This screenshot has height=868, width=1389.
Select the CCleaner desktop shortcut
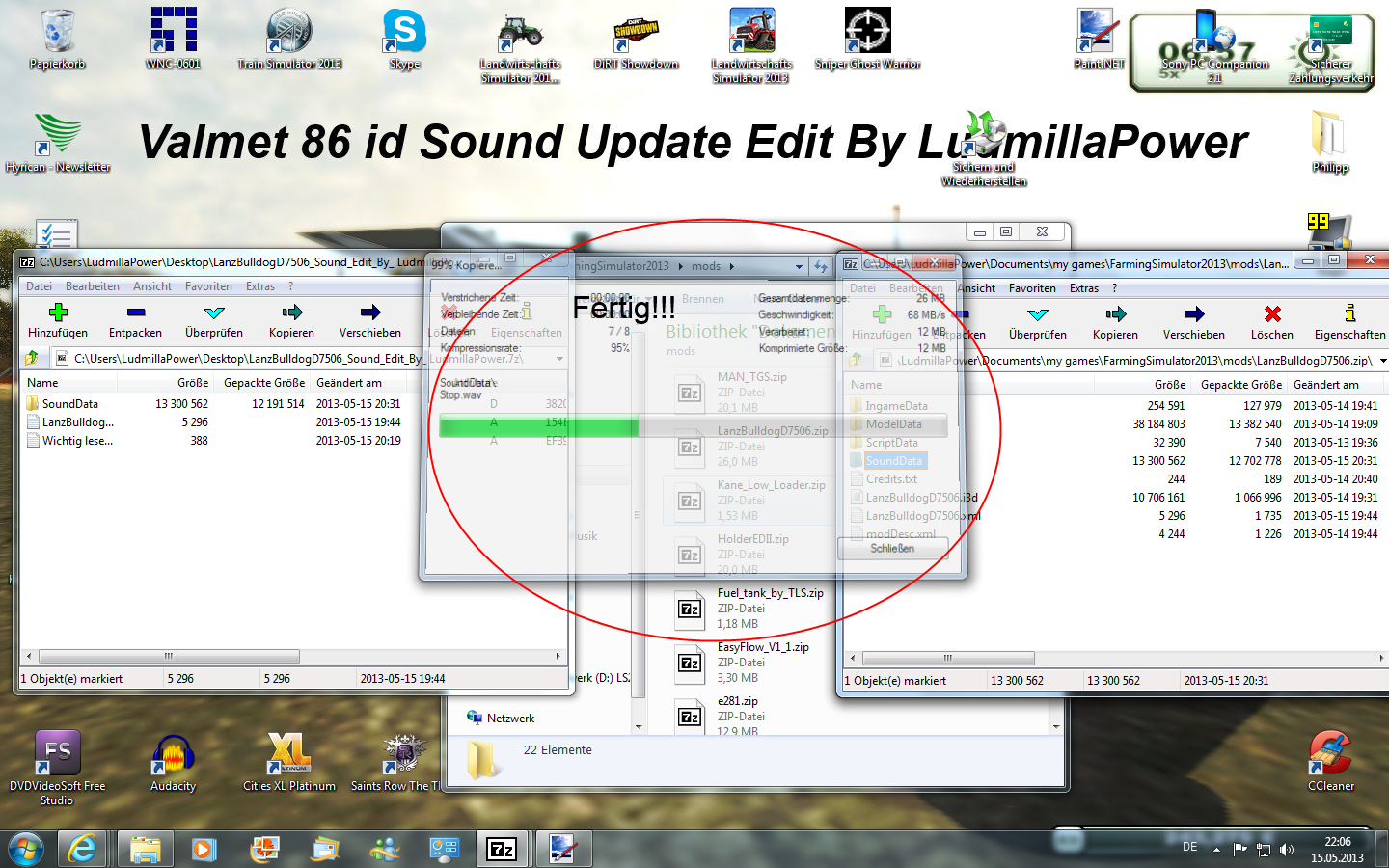pyautogui.click(x=1331, y=762)
